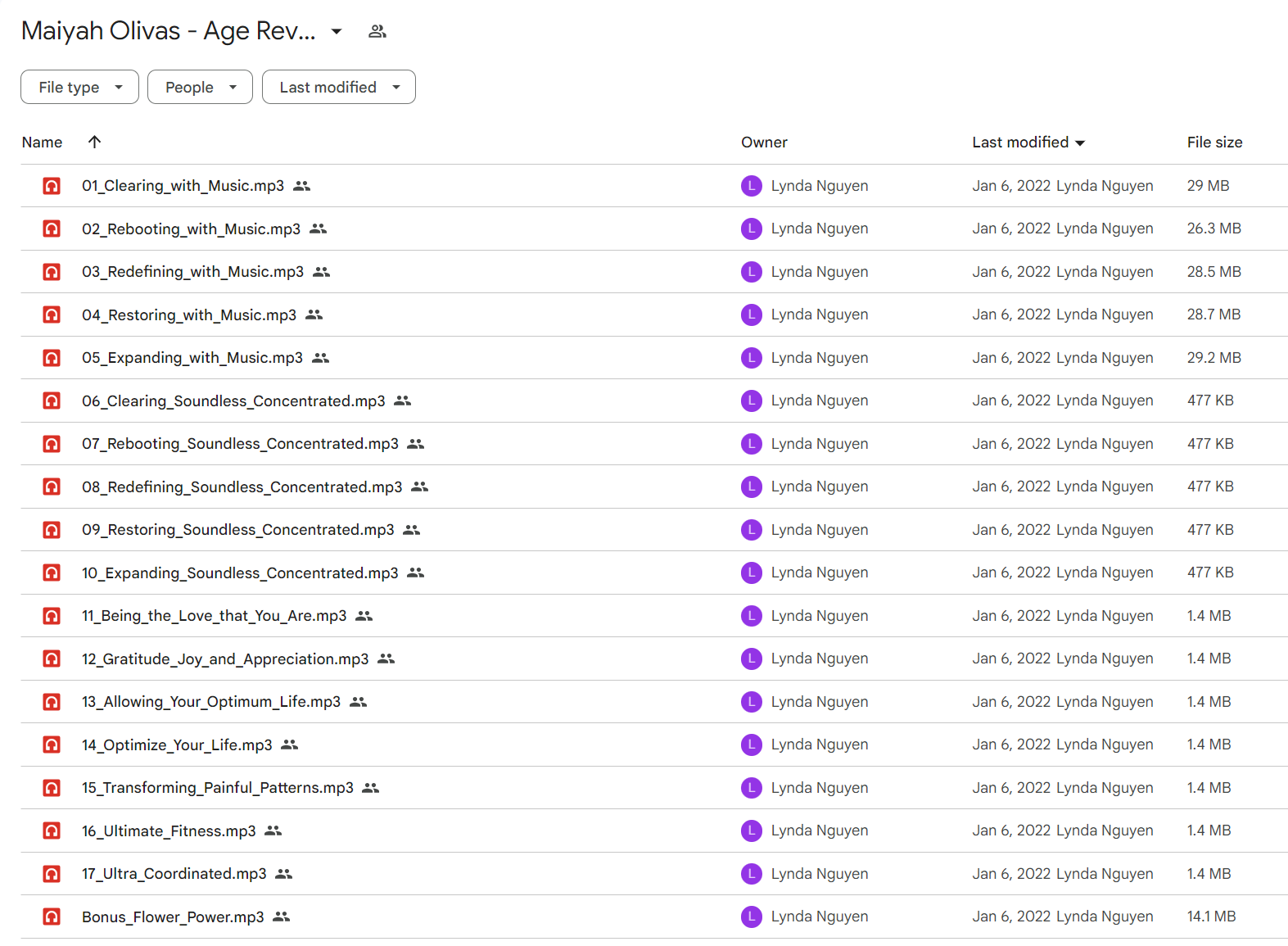Click modified date in 10_Expanding_Soundless row
This screenshot has height=946, width=1288.
pos(1011,573)
